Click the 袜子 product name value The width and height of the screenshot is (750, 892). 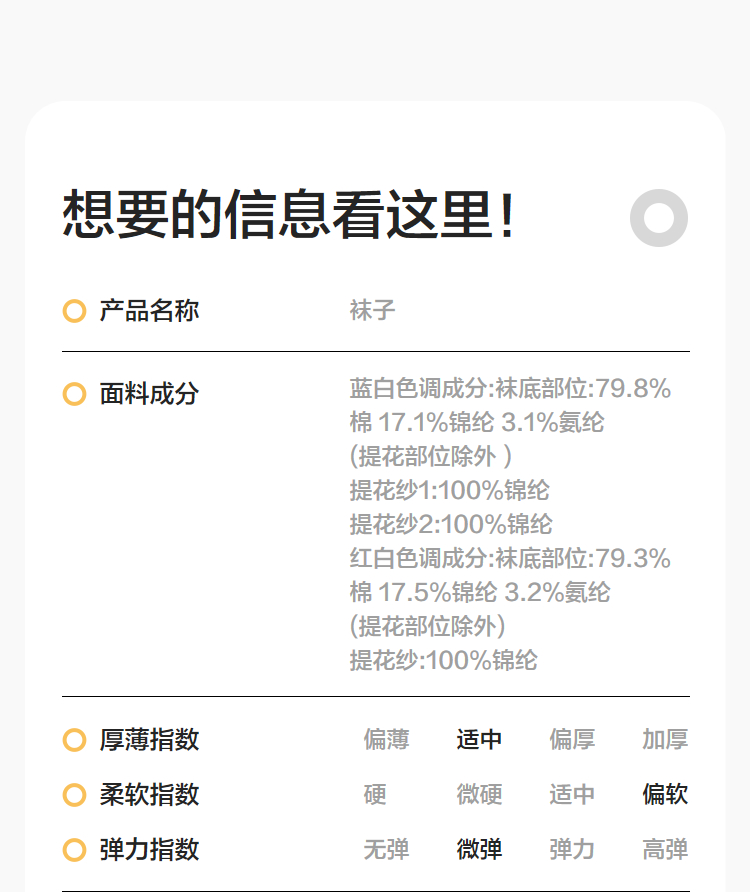372,311
